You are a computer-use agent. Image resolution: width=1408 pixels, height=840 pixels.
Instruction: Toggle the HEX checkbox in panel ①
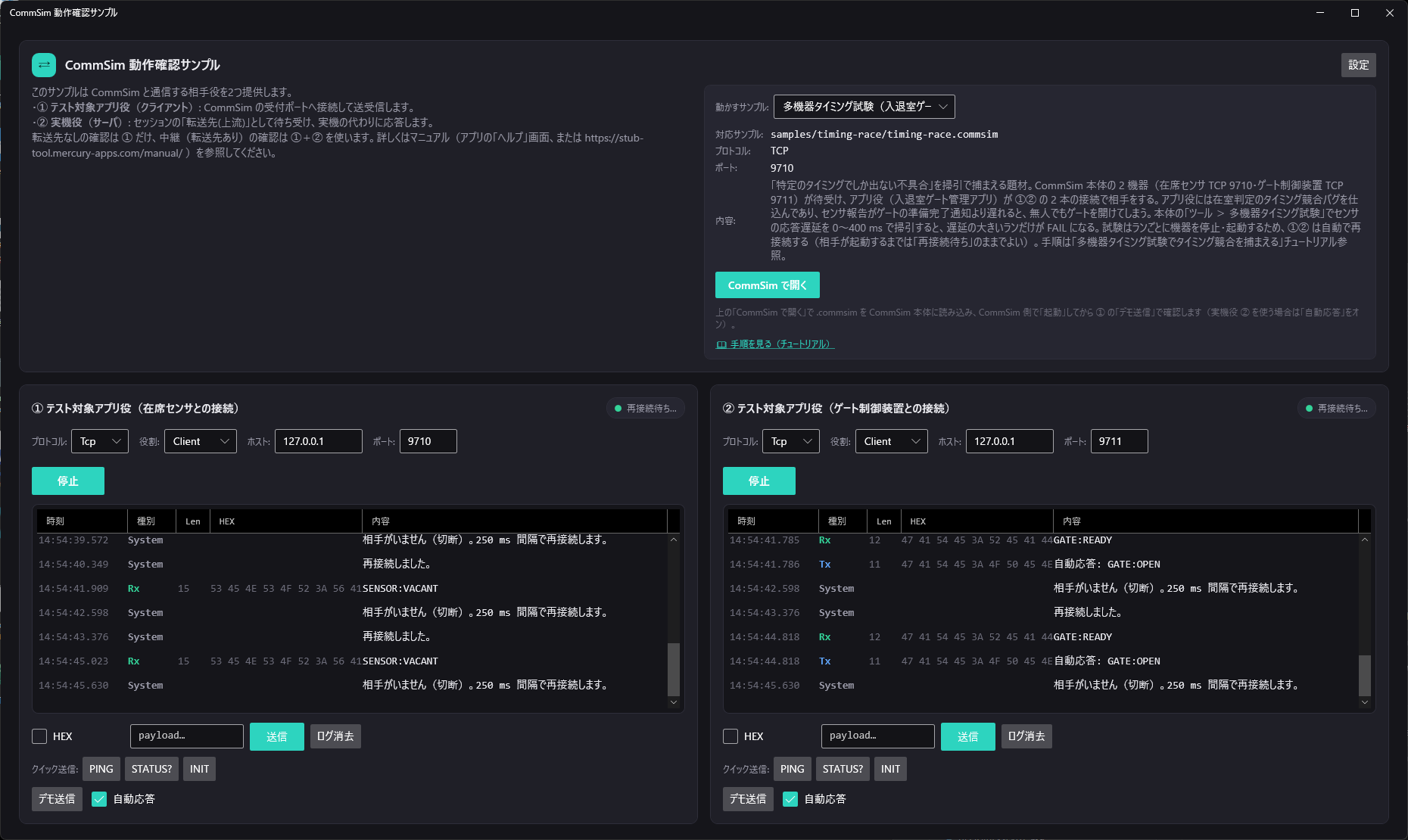pyautogui.click(x=39, y=736)
